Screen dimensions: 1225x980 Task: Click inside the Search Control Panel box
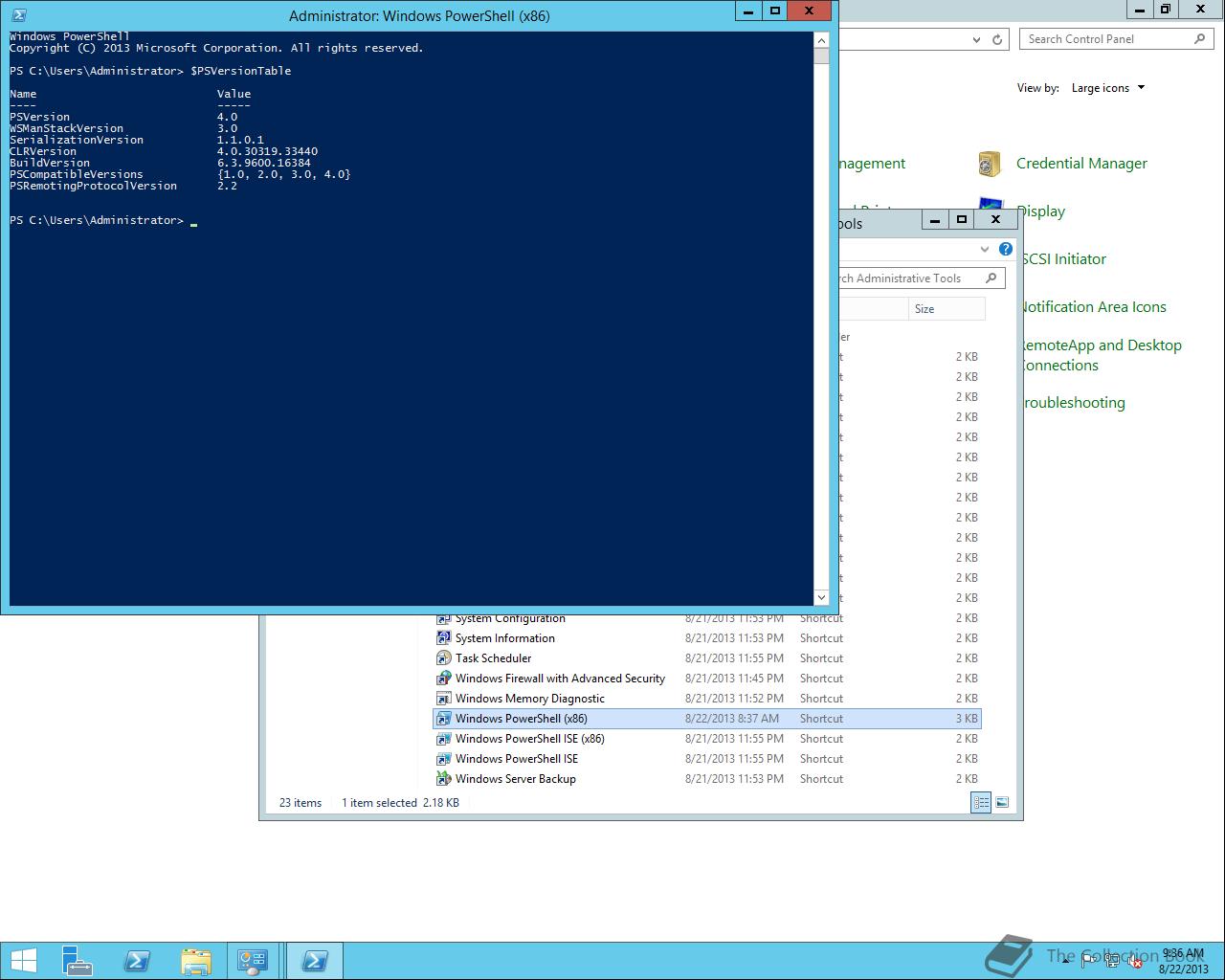[1110, 38]
